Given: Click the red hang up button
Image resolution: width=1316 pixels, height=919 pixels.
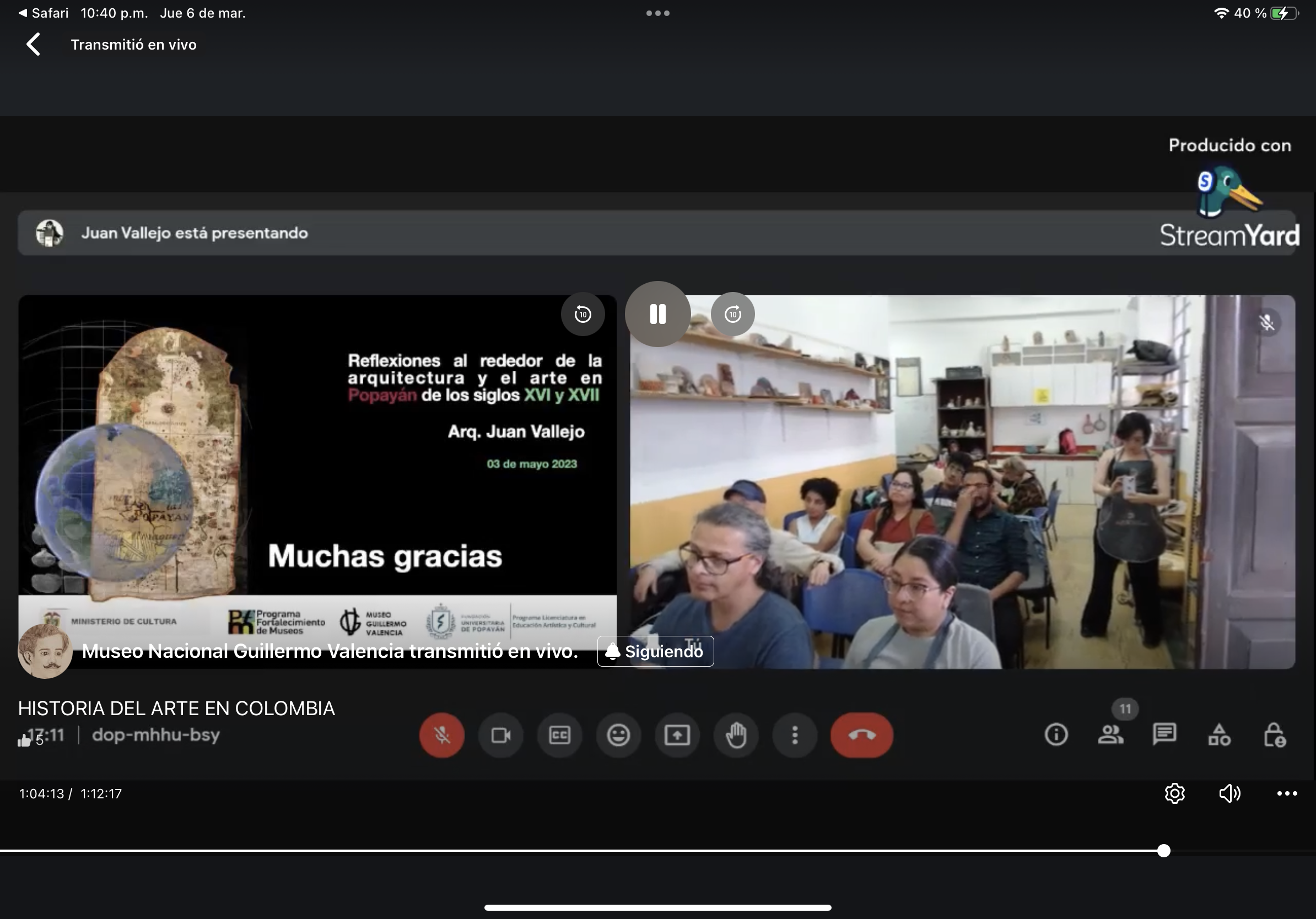Looking at the screenshot, I should [x=861, y=735].
